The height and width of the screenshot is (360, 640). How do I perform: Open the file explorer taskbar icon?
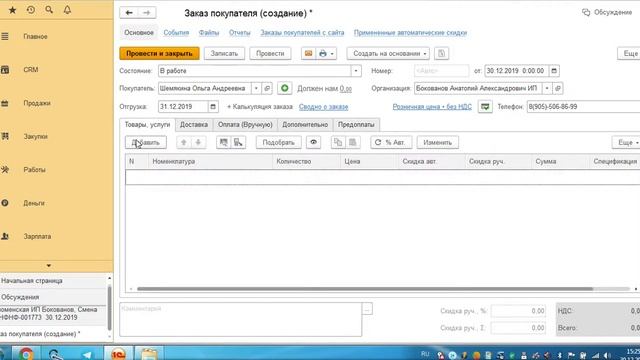(x=149, y=354)
